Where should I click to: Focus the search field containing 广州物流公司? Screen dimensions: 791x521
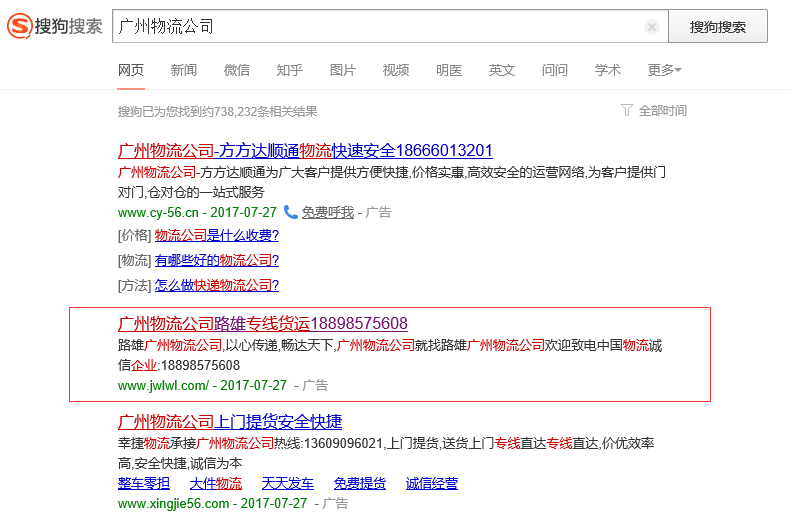click(x=390, y=26)
